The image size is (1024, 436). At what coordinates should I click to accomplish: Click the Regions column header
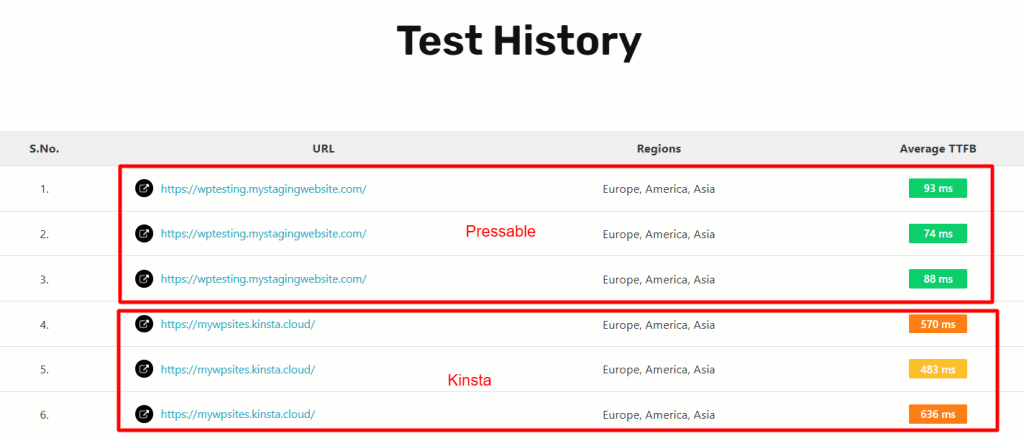[x=658, y=149]
